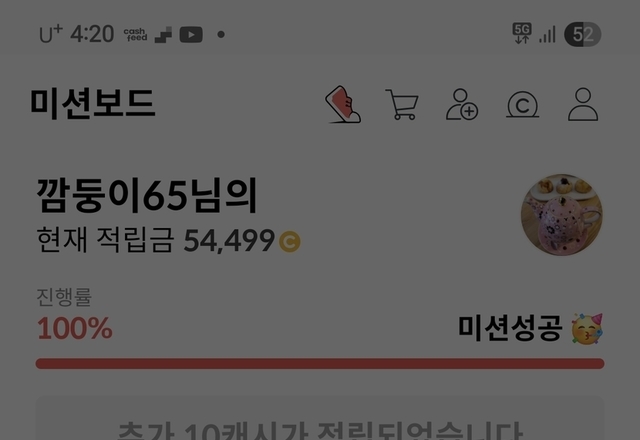The height and width of the screenshot is (440, 640).
Task: Tap the 깜둥이65님의 username heading
Action: point(147,196)
